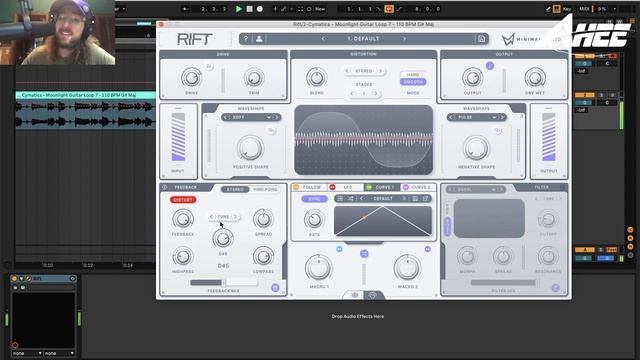640x360 pixels.
Task: Click the Lowpass knob
Action: [263, 256]
